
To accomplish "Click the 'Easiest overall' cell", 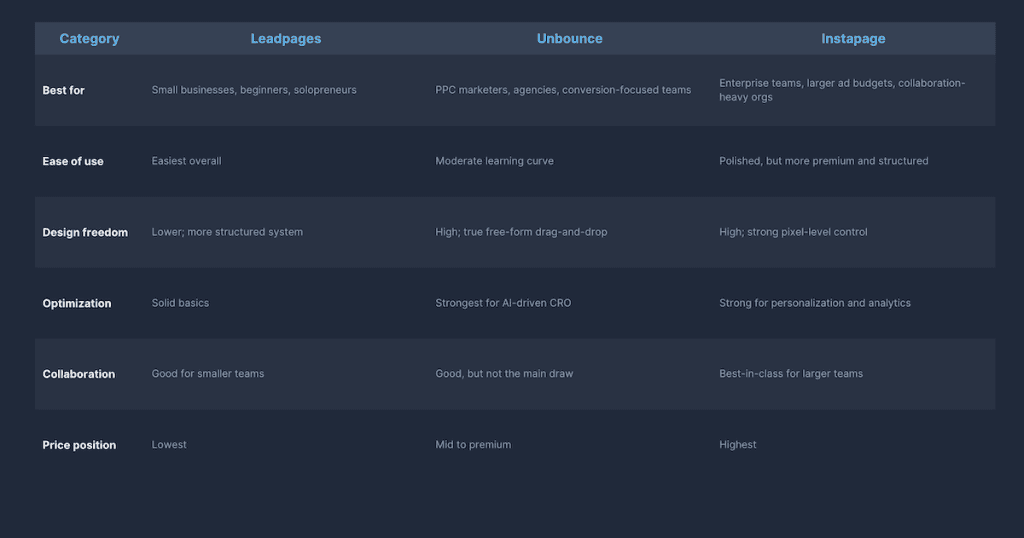I will [x=186, y=161].
